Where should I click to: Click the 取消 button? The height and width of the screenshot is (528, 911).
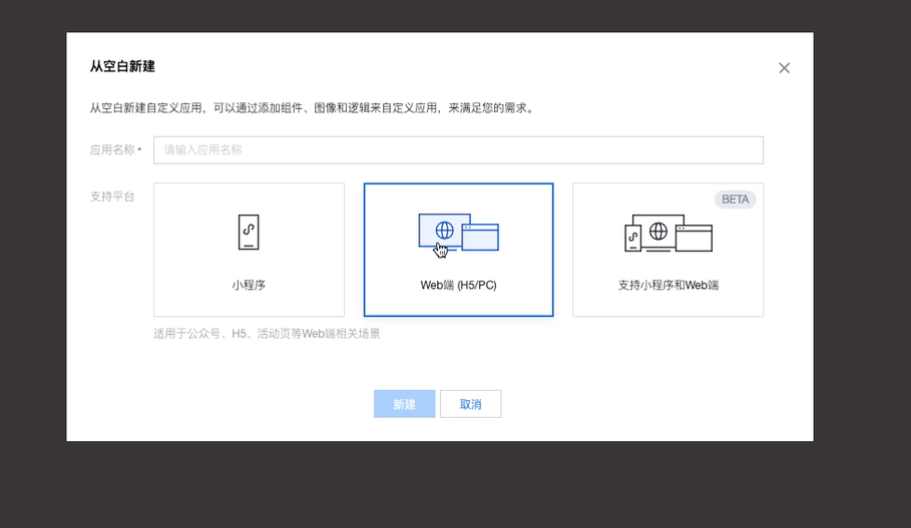tap(471, 404)
